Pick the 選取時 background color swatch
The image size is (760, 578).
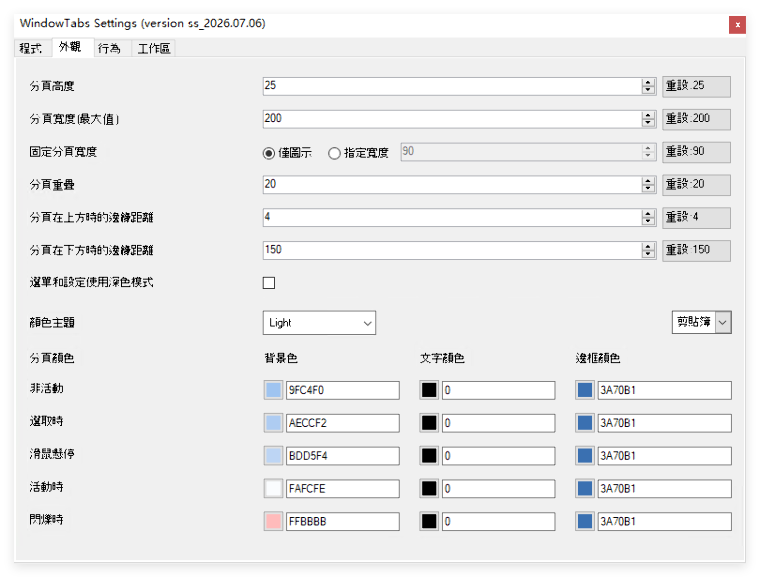(273, 423)
